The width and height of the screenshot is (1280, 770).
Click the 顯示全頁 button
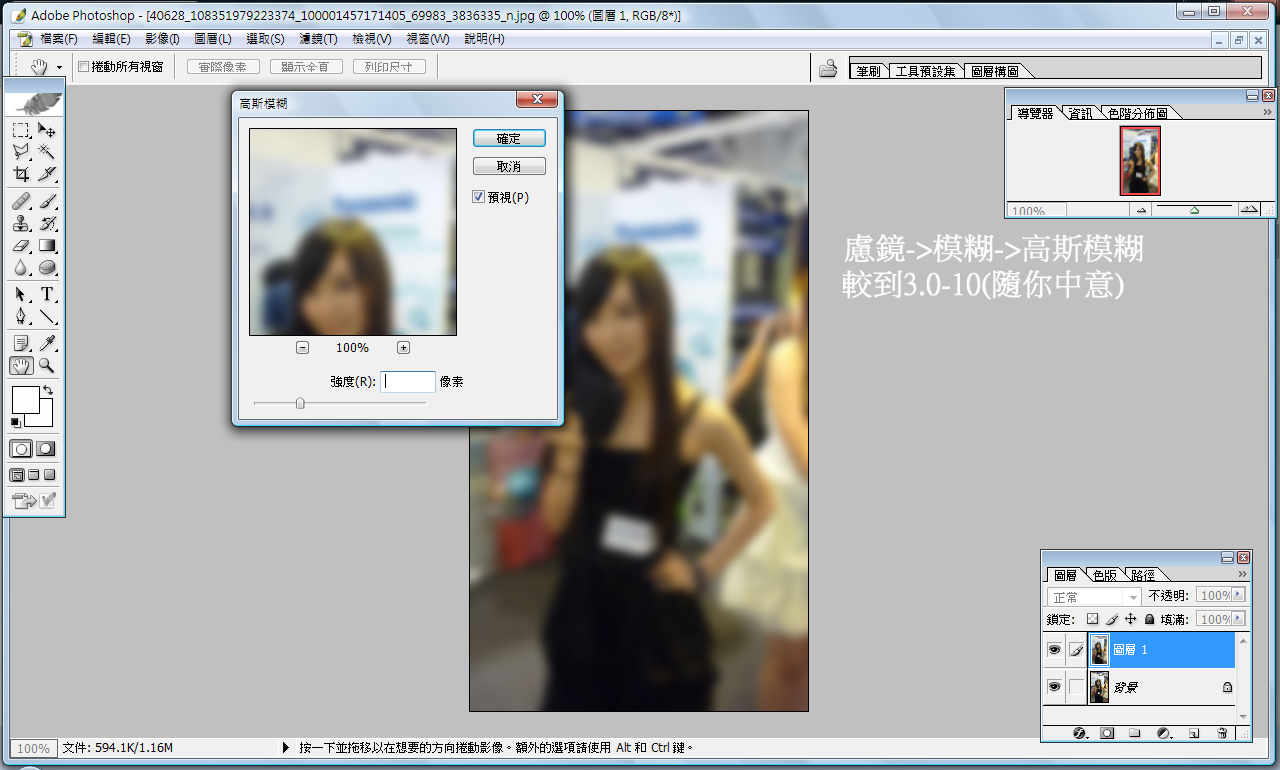[x=306, y=67]
